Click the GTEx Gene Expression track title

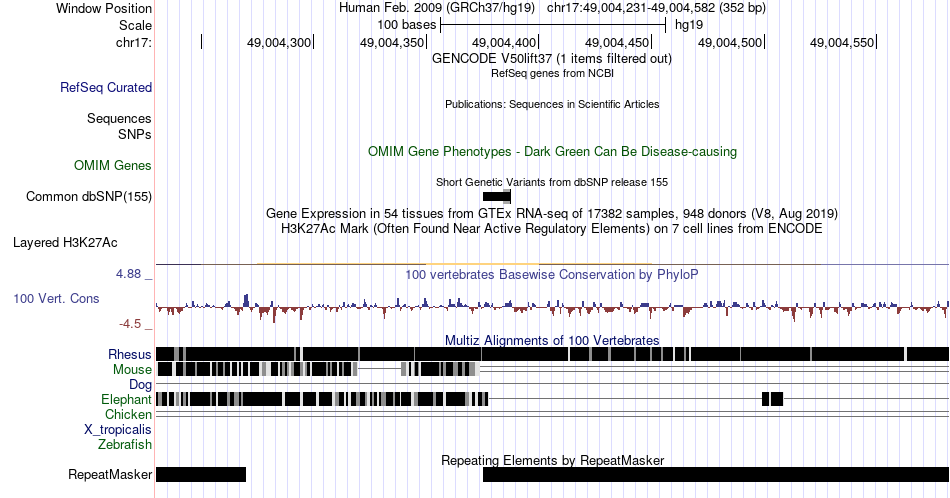pos(552,214)
